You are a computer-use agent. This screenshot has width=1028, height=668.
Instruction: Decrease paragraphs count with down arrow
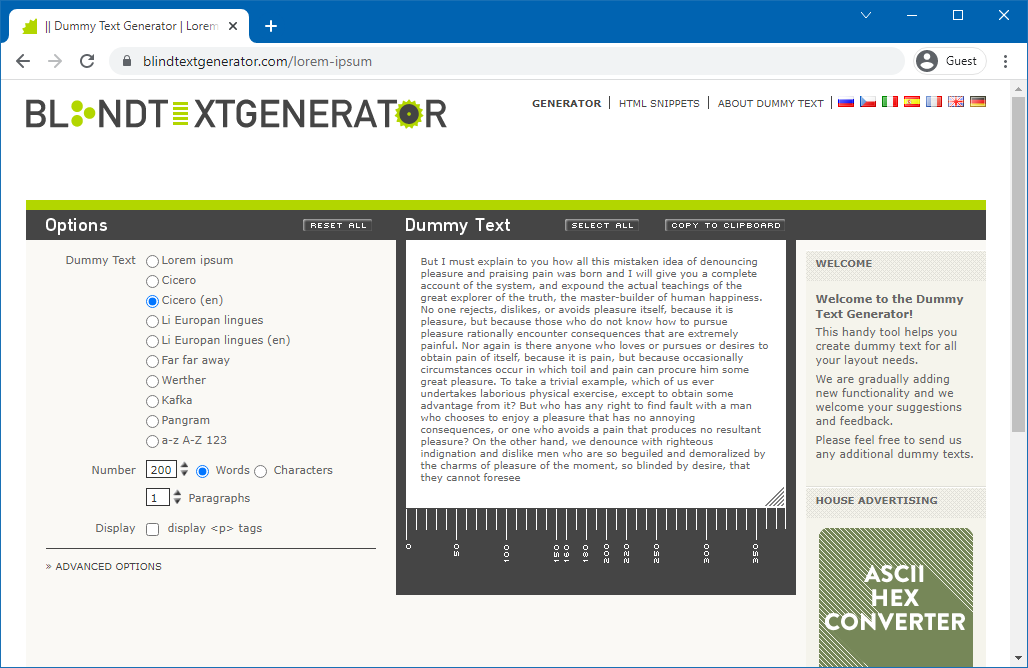tap(178, 502)
